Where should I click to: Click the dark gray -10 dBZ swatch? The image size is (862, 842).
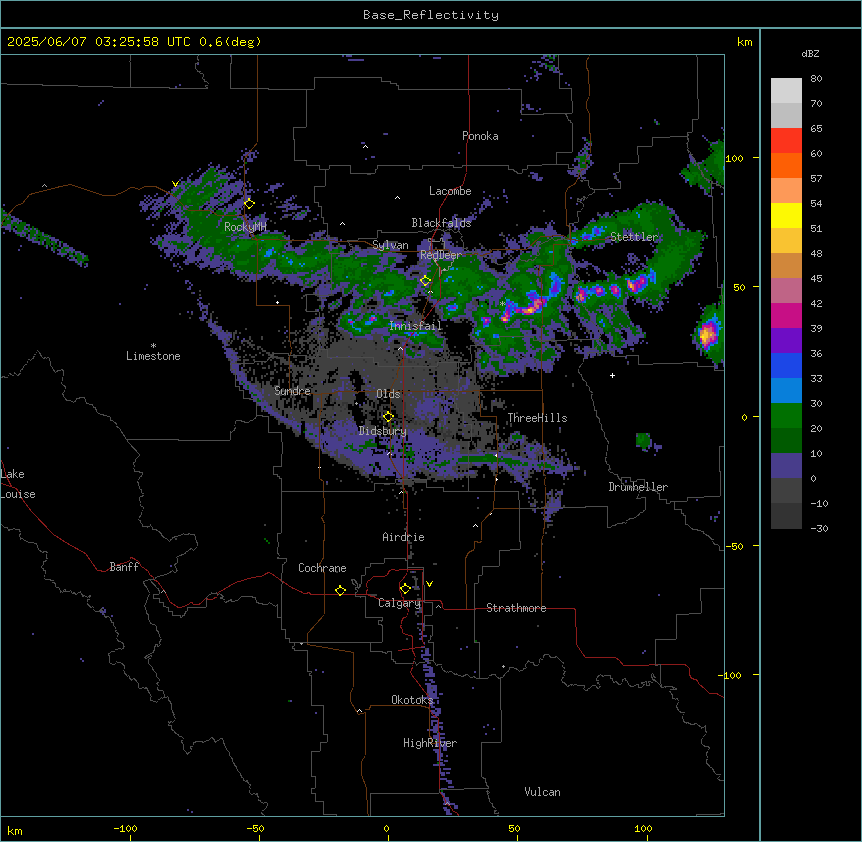(x=786, y=516)
